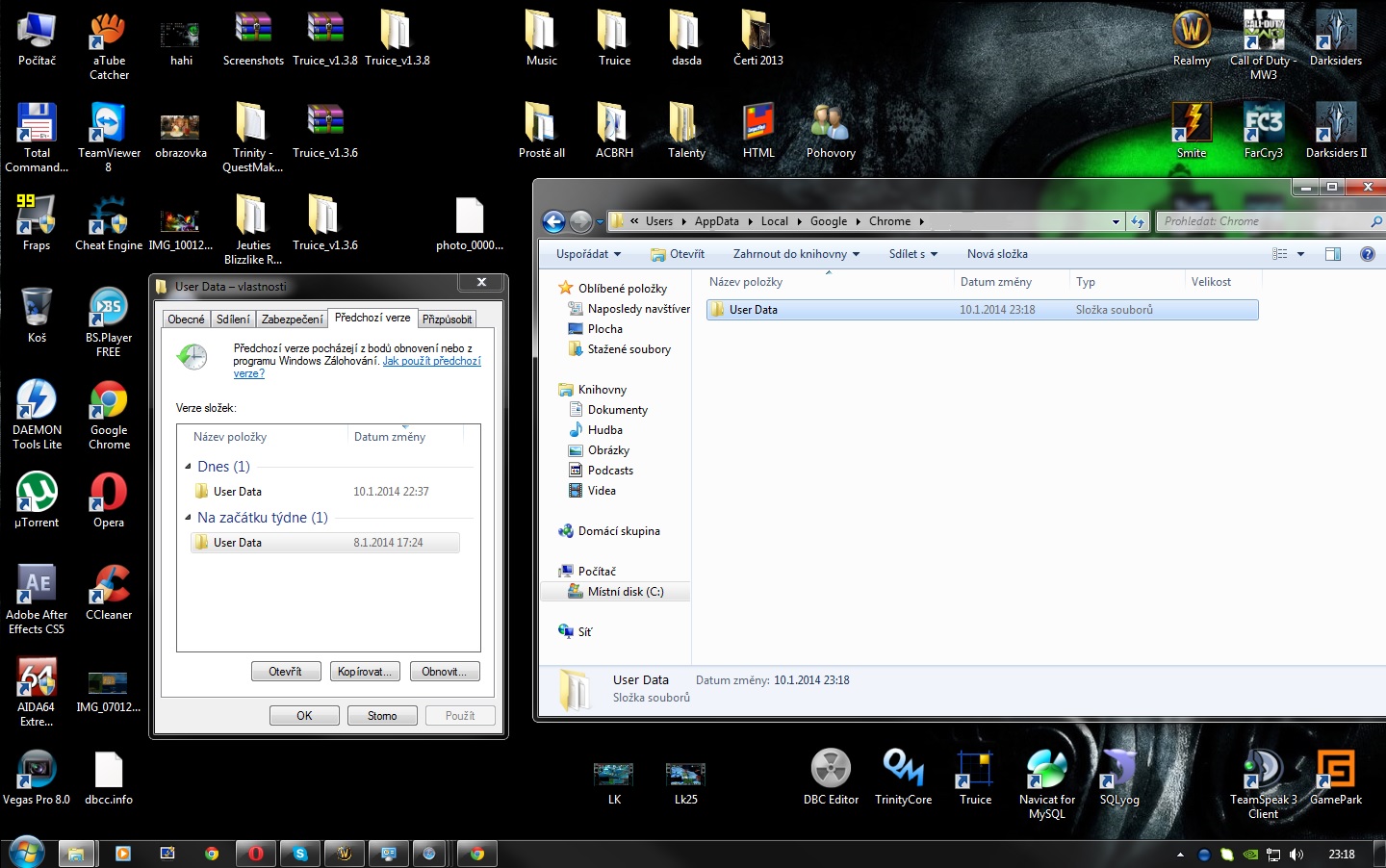Click the Windows Start button
1386x868 pixels.
tap(26, 853)
